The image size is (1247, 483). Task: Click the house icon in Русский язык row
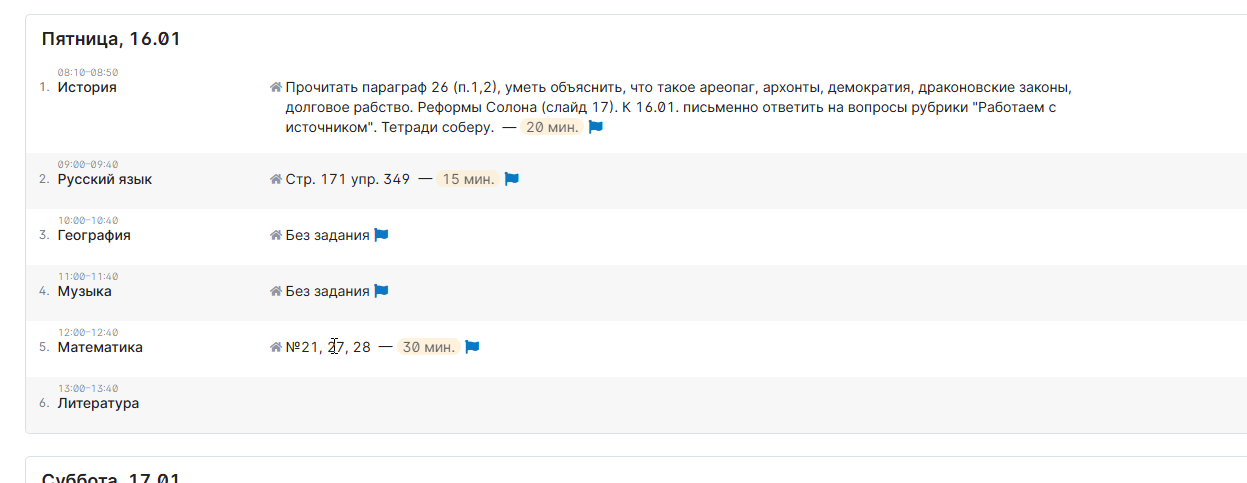276,179
